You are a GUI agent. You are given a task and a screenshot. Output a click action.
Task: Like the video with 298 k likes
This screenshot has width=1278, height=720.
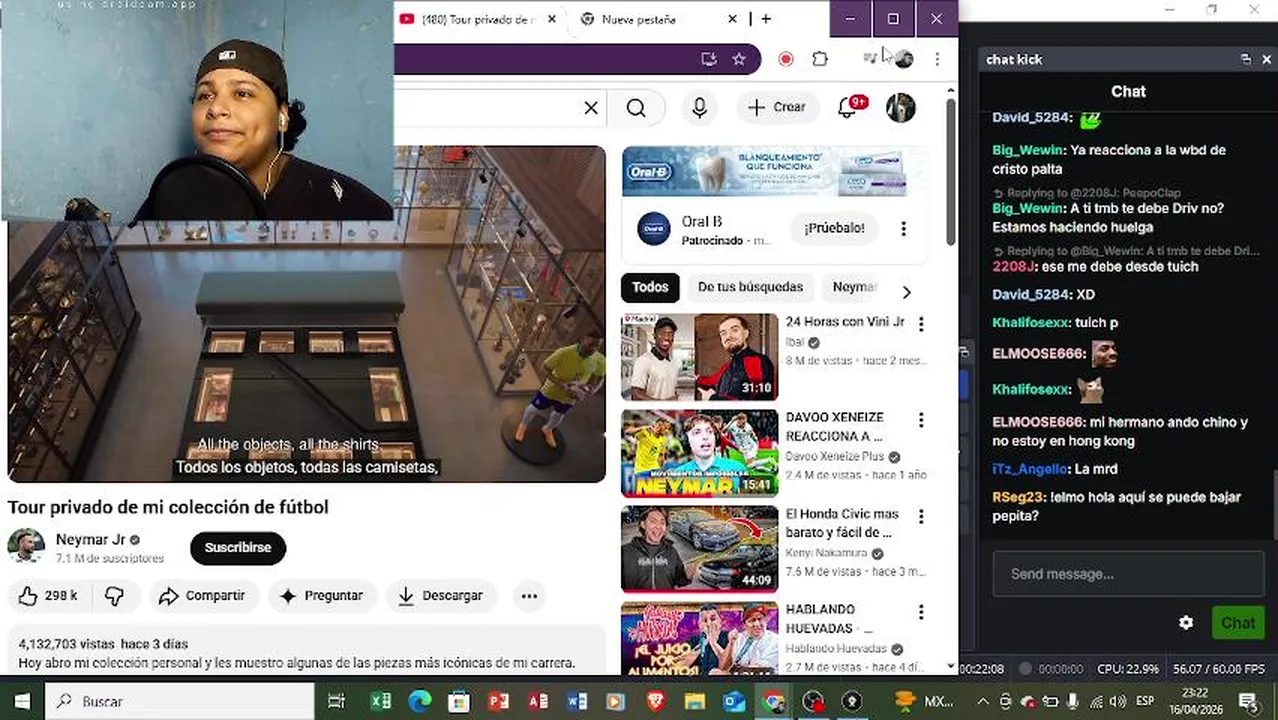click(48, 595)
